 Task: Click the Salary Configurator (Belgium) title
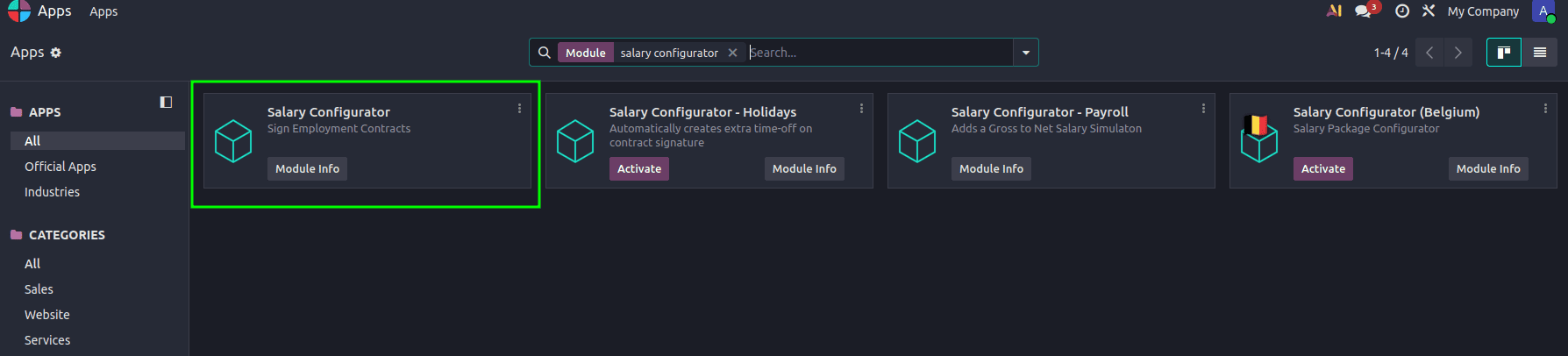click(1386, 112)
